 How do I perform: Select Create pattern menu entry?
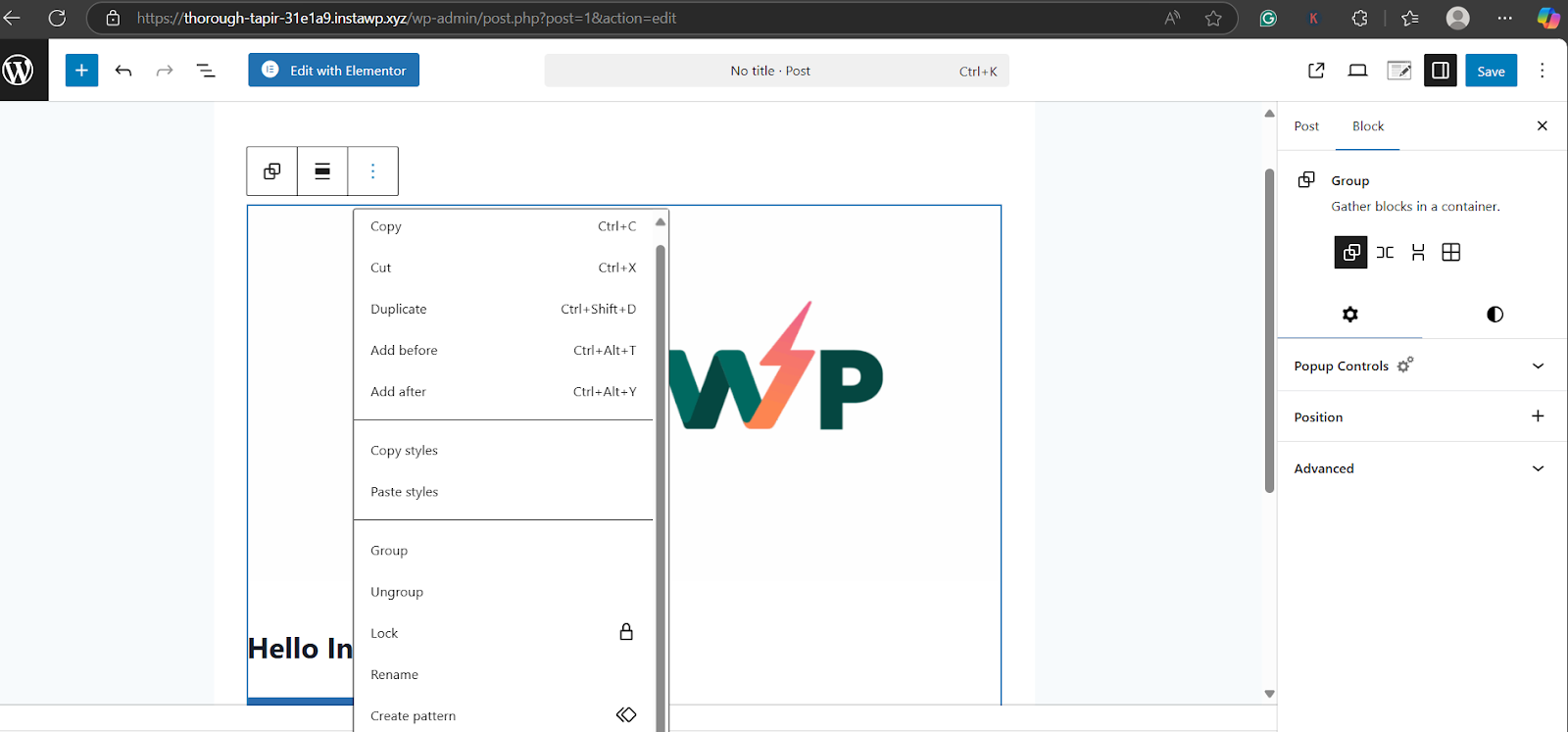[504, 715]
